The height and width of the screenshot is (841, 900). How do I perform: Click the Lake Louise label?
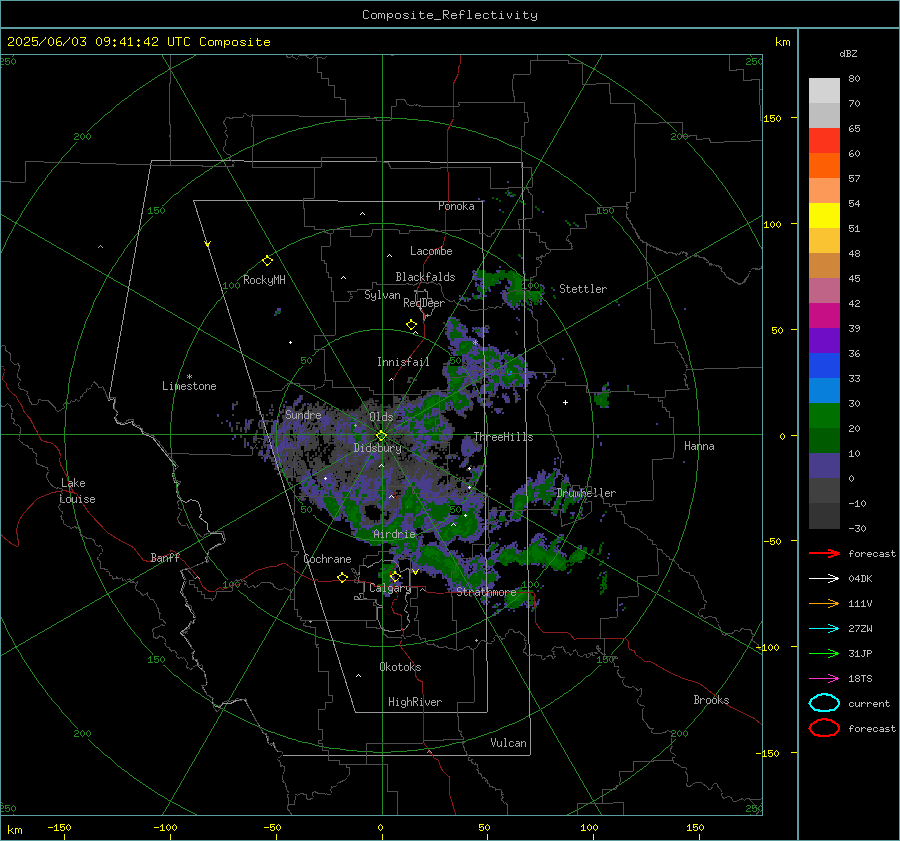[x=77, y=491]
